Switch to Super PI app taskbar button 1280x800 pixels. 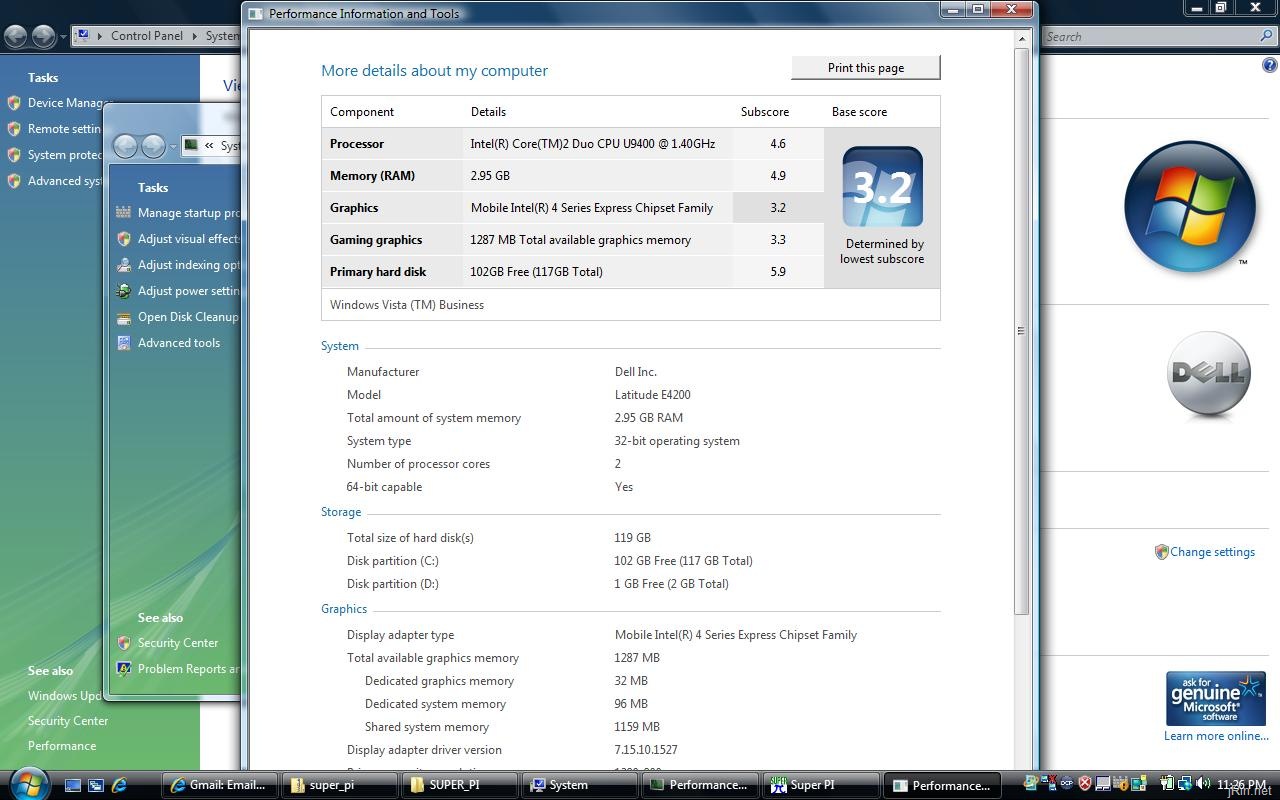[820, 785]
